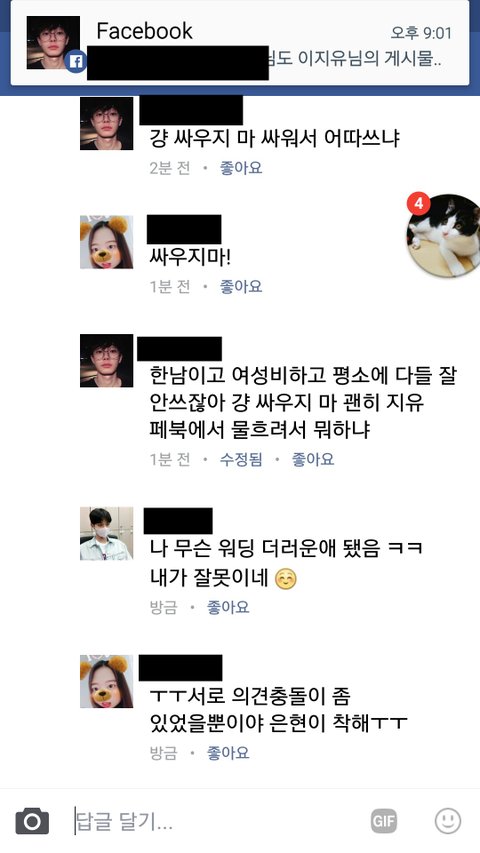Open bear-filter profile picture on '싸우지마!' comment
Image resolution: width=480 pixels, height=853 pixels.
pyautogui.click(x=107, y=242)
